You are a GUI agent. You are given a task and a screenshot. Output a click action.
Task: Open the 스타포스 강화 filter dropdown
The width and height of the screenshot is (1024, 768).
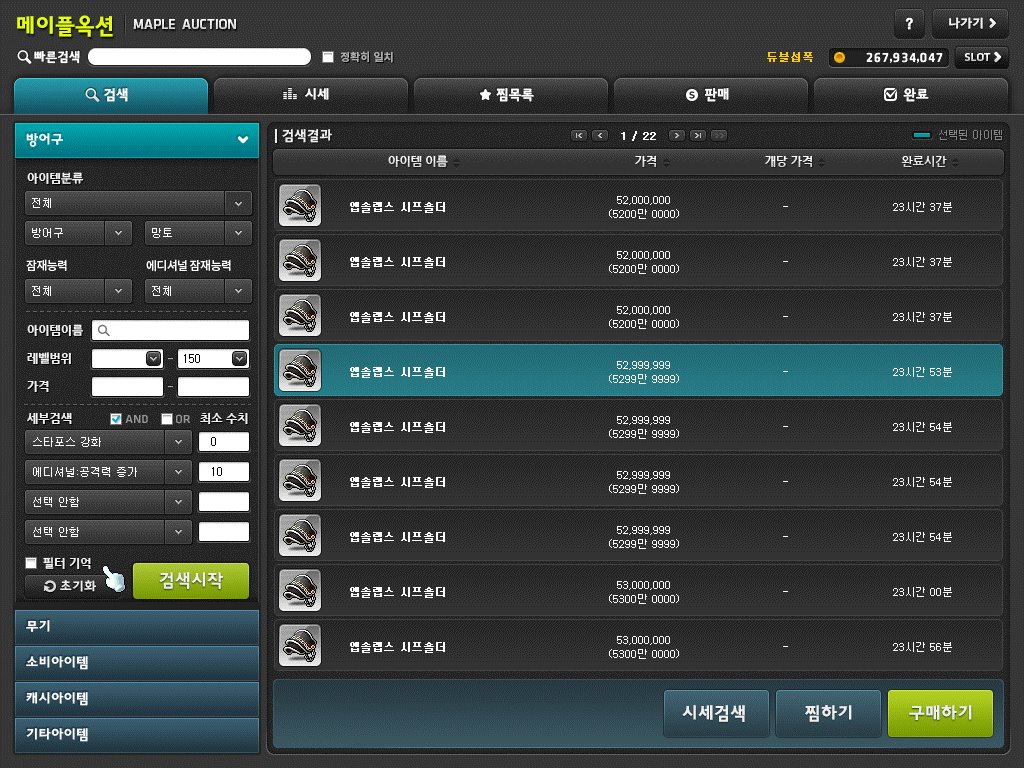(x=108, y=442)
